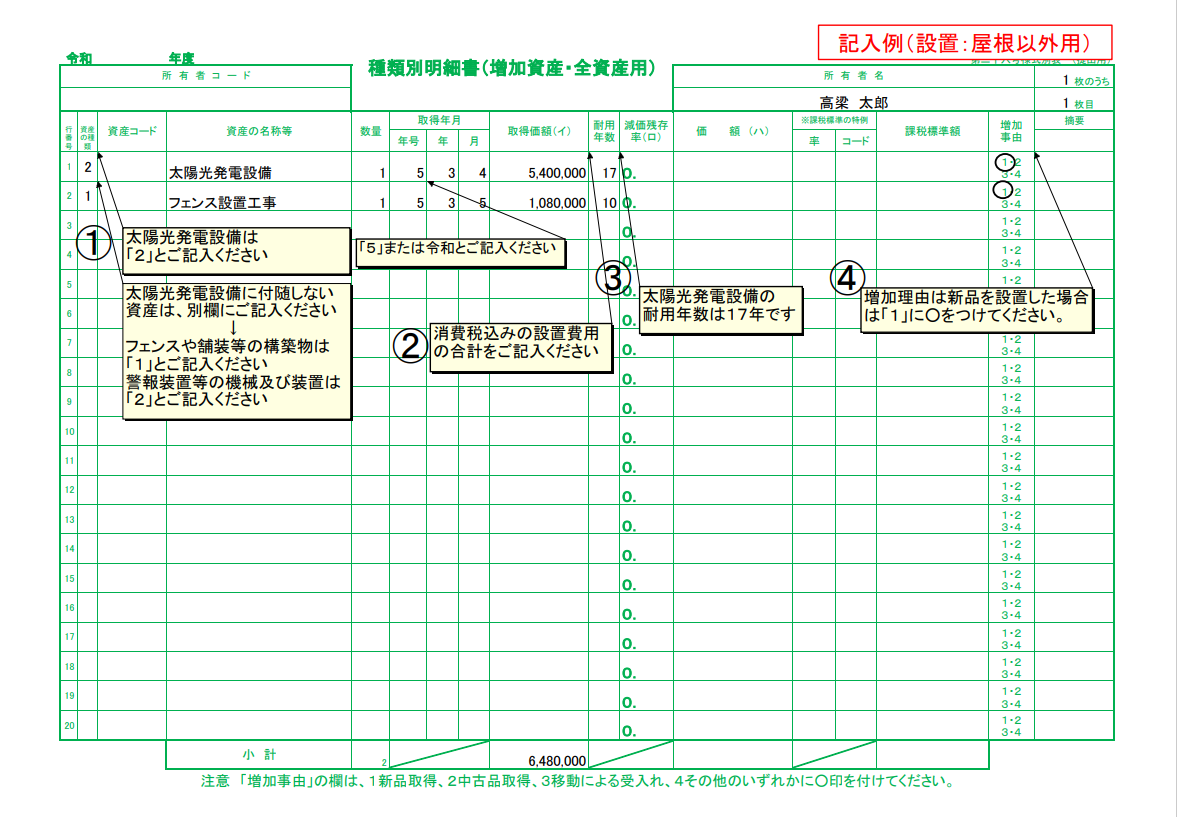The height and width of the screenshot is (817, 1177).
Task: Click the 減価残存率(ロ) column header
Action: click(x=646, y=131)
